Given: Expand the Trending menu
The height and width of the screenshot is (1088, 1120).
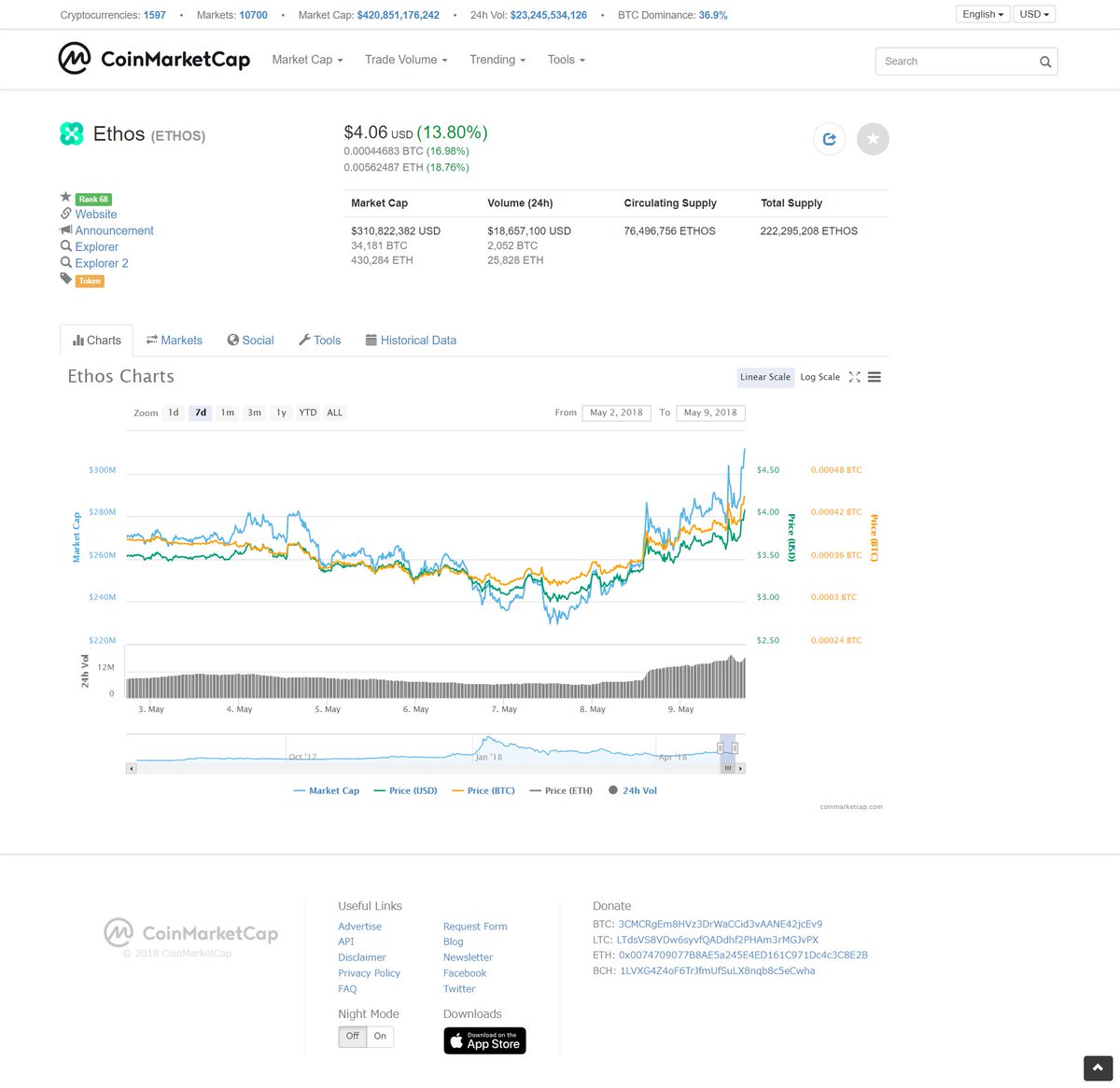Looking at the screenshot, I should [497, 60].
